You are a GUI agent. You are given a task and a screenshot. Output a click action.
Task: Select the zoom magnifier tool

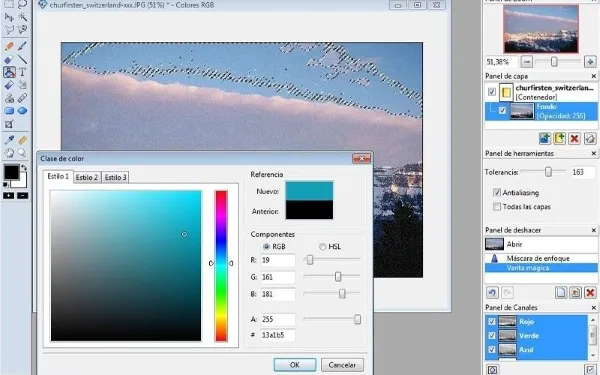click(22, 153)
